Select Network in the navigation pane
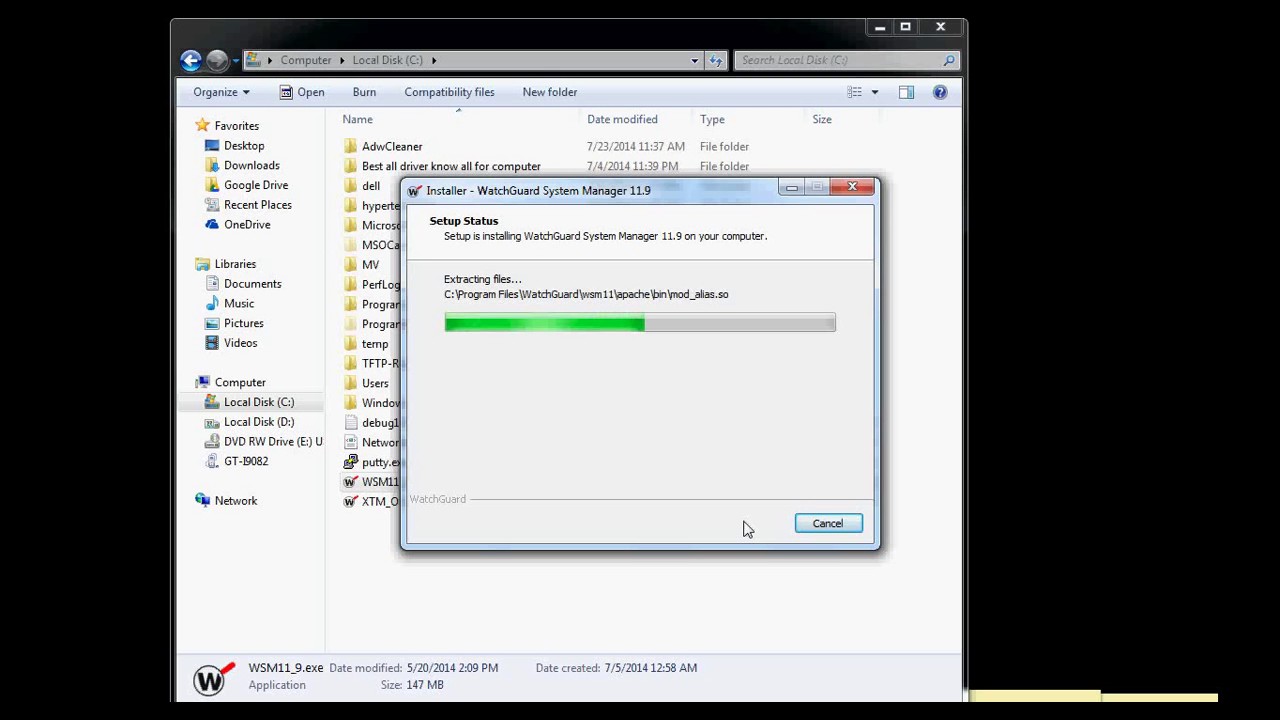Viewport: 1280px width, 720px height. tap(236, 501)
